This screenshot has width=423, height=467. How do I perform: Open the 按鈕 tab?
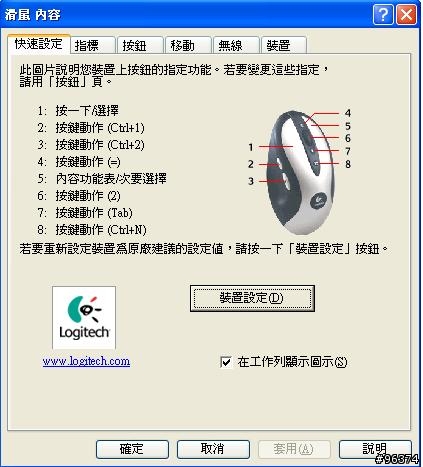click(x=141, y=45)
